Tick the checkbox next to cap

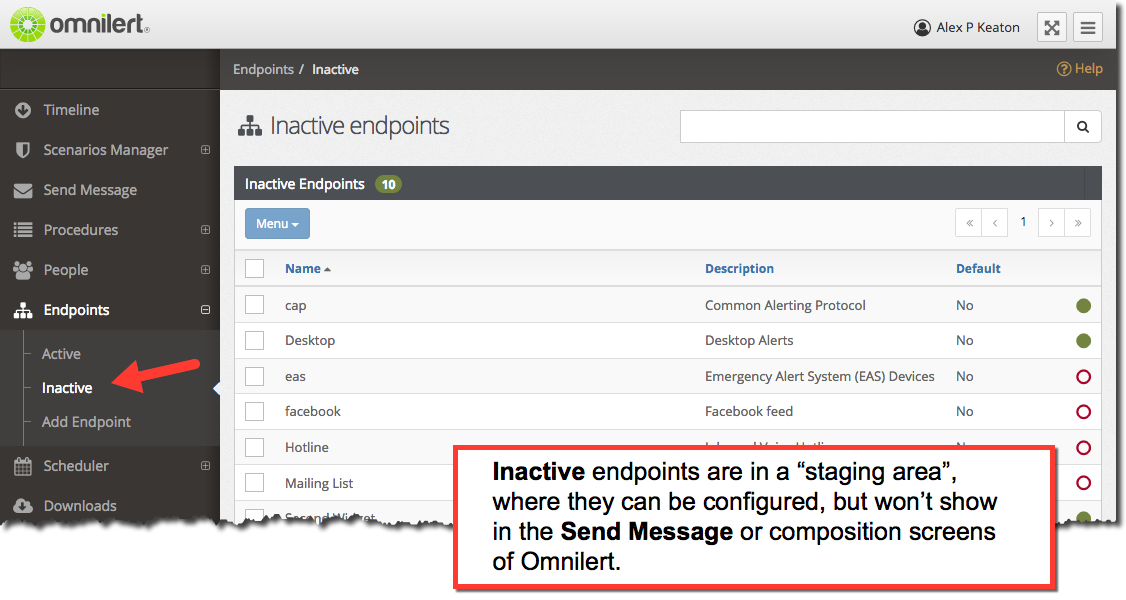pos(254,304)
